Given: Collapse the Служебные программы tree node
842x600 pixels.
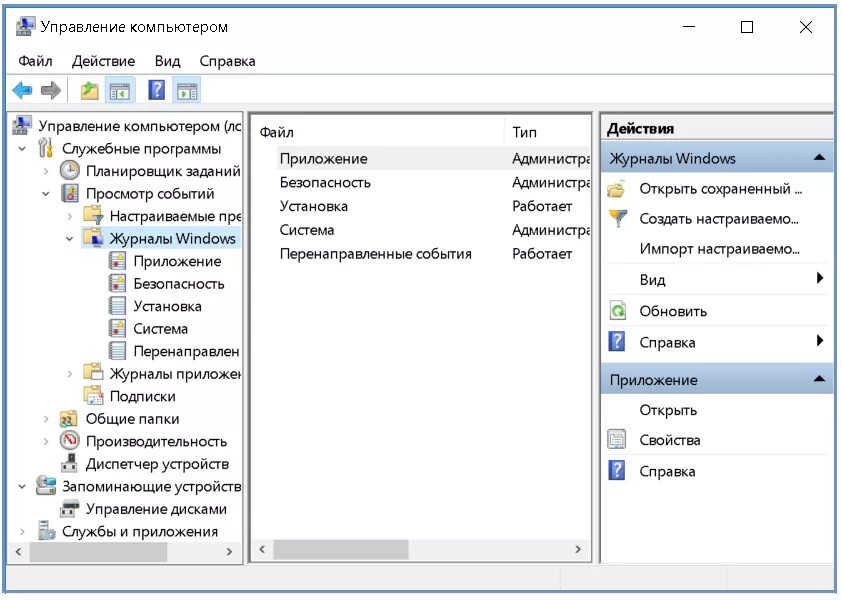Looking at the screenshot, I should click(x=22, y=149).
